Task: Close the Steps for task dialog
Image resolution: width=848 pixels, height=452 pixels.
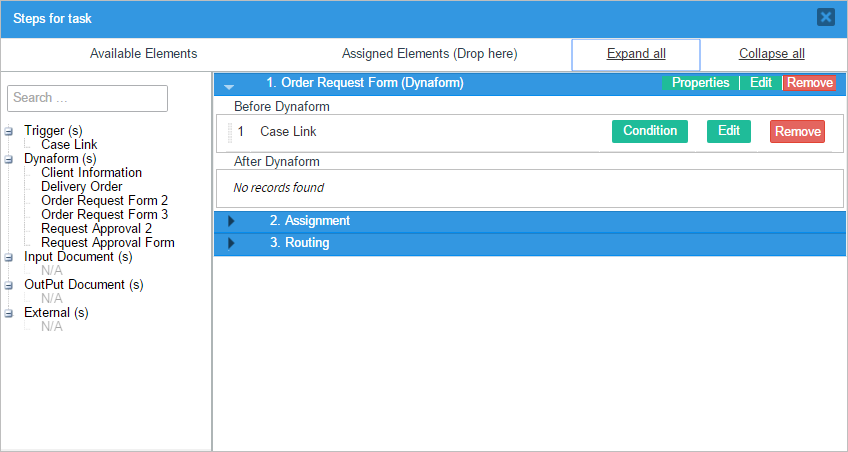Action: click(x=825, y=17)
